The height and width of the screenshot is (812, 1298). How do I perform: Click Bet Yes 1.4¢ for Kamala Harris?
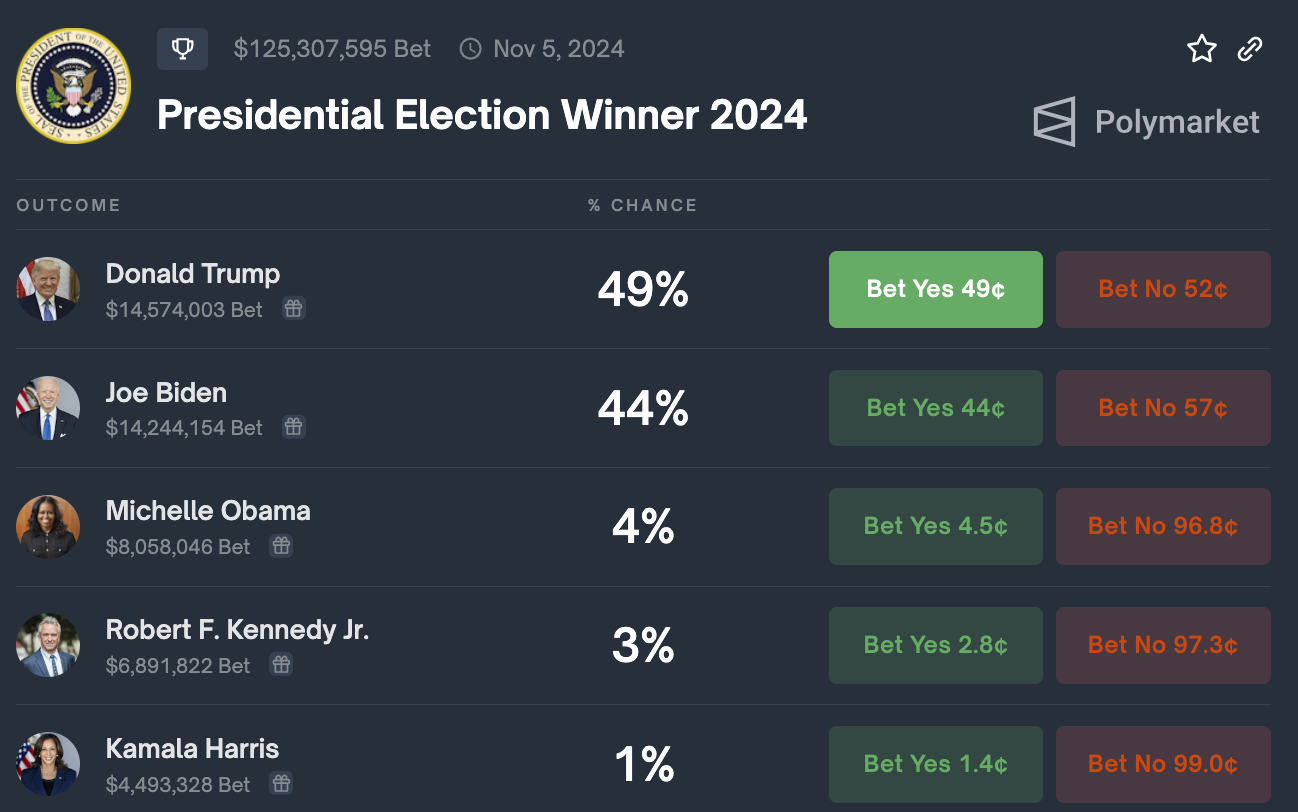(x=936, y=764)
